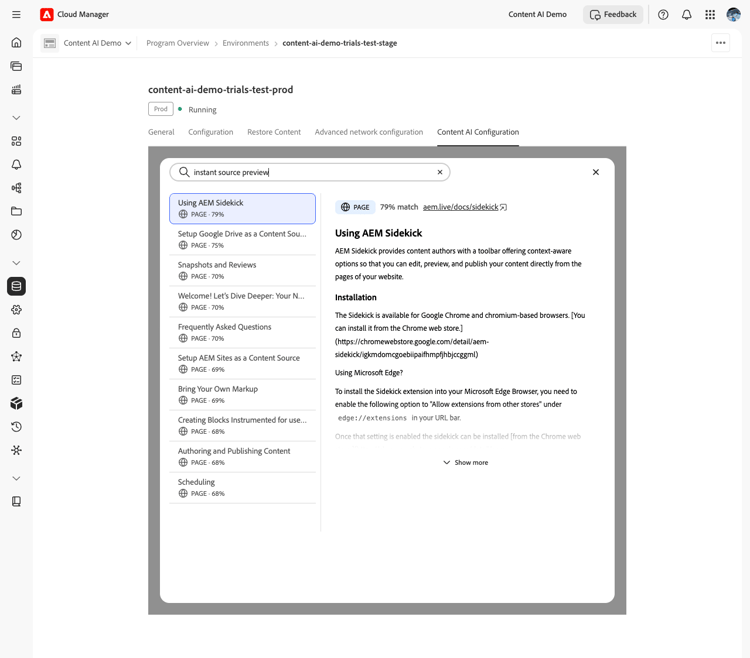Screen dimensions: 750x658
Task: Open the database icon in sidebar
Action: 16,286
